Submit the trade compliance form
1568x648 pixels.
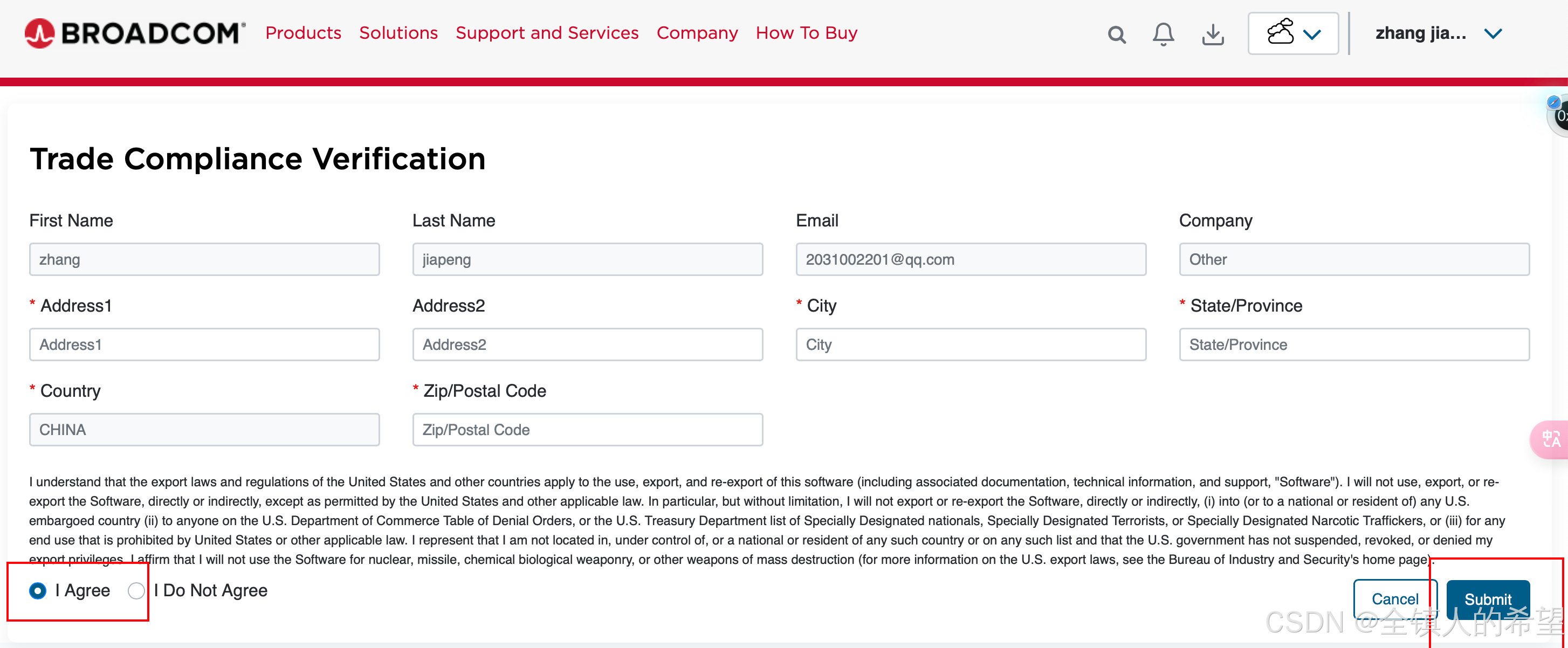pos(1488,599)
